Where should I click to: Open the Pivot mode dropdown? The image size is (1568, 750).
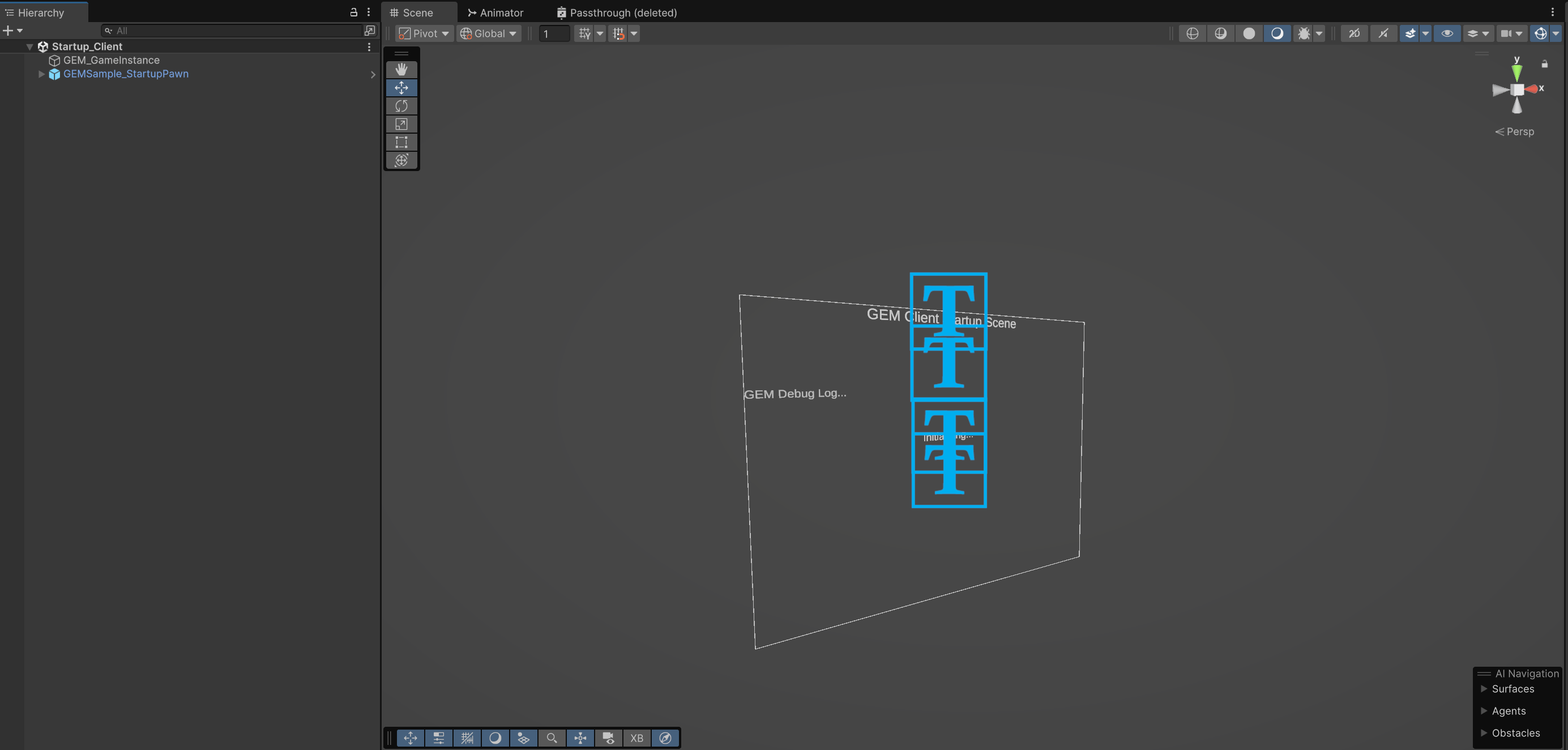pyautogui.click(x=425, y=33)
